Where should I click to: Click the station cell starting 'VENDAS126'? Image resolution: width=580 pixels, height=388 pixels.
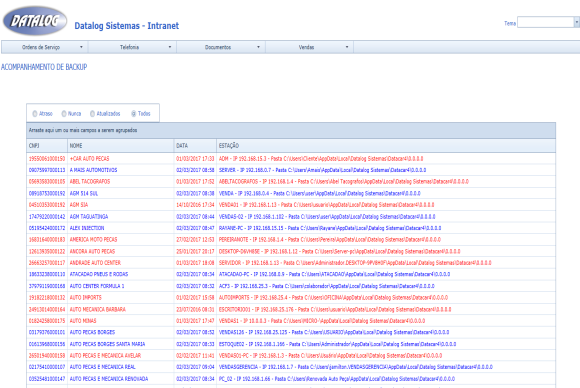[x=386, y=333]
